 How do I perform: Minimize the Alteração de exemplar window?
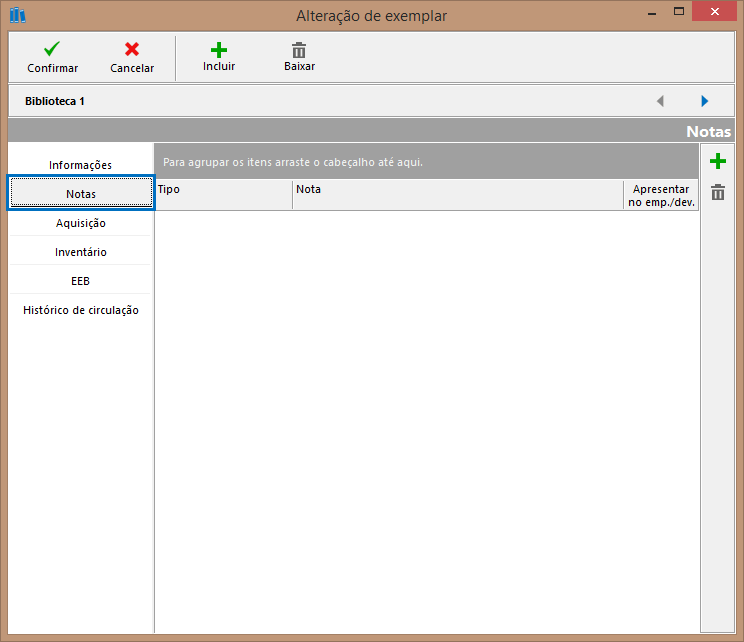coord(652,12)
